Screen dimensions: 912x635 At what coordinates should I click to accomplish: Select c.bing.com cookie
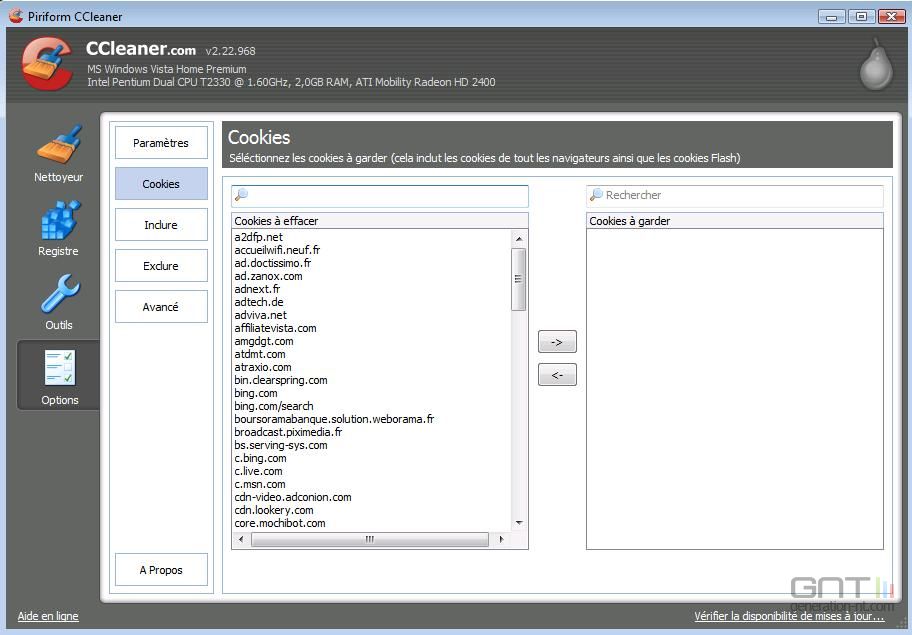261,458
